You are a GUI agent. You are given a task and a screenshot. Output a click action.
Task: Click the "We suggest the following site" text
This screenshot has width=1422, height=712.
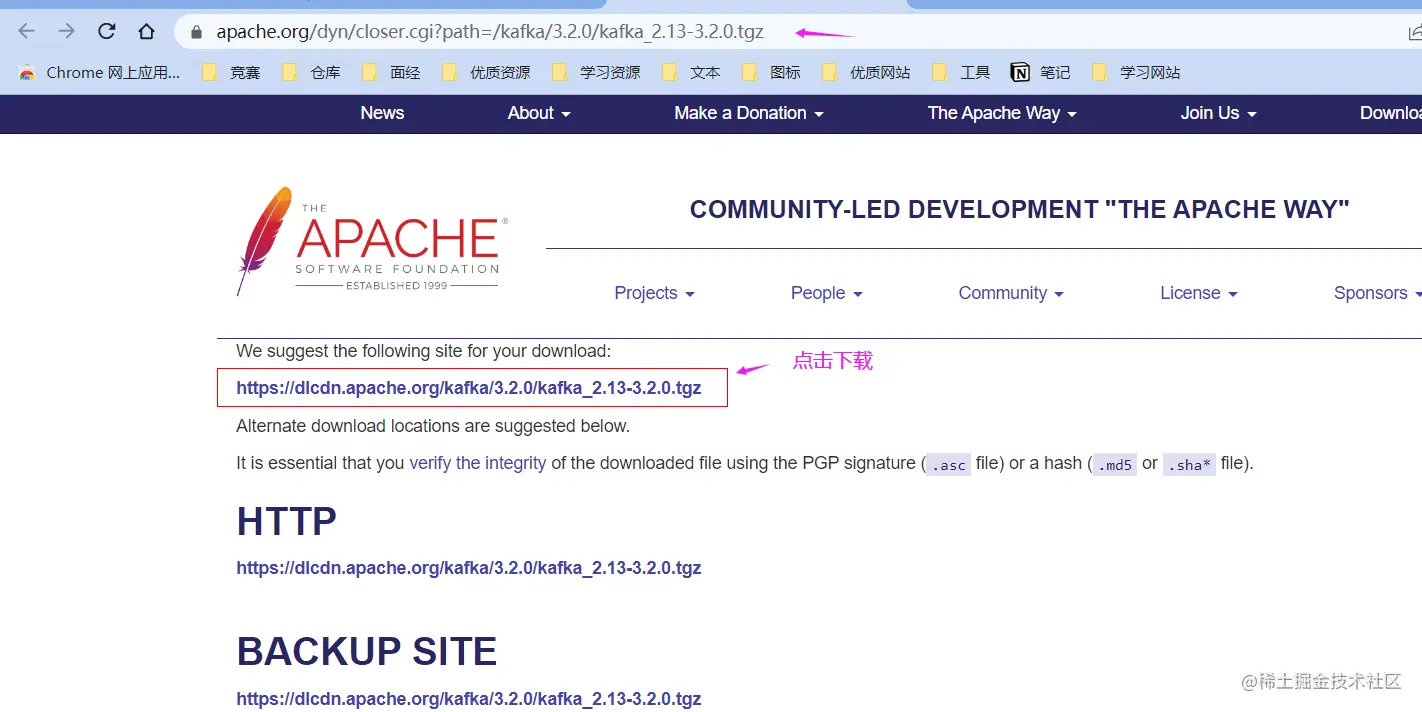click(423, 351)
